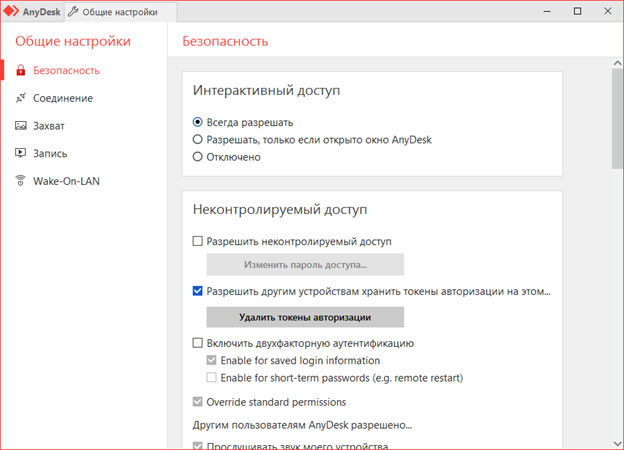624x450 pixels.
Task: Minimize the AnyDesk window
Action: click(547, 12)
